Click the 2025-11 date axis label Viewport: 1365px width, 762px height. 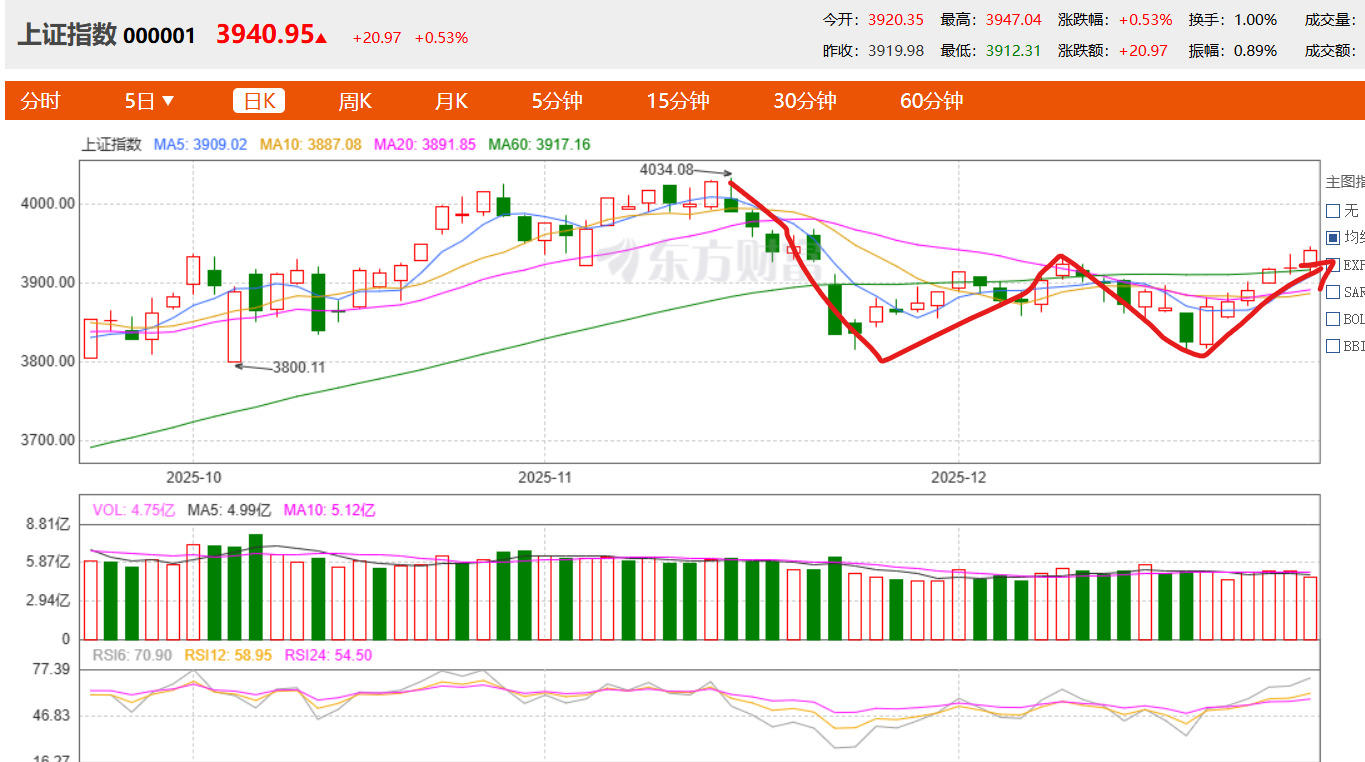545,477
